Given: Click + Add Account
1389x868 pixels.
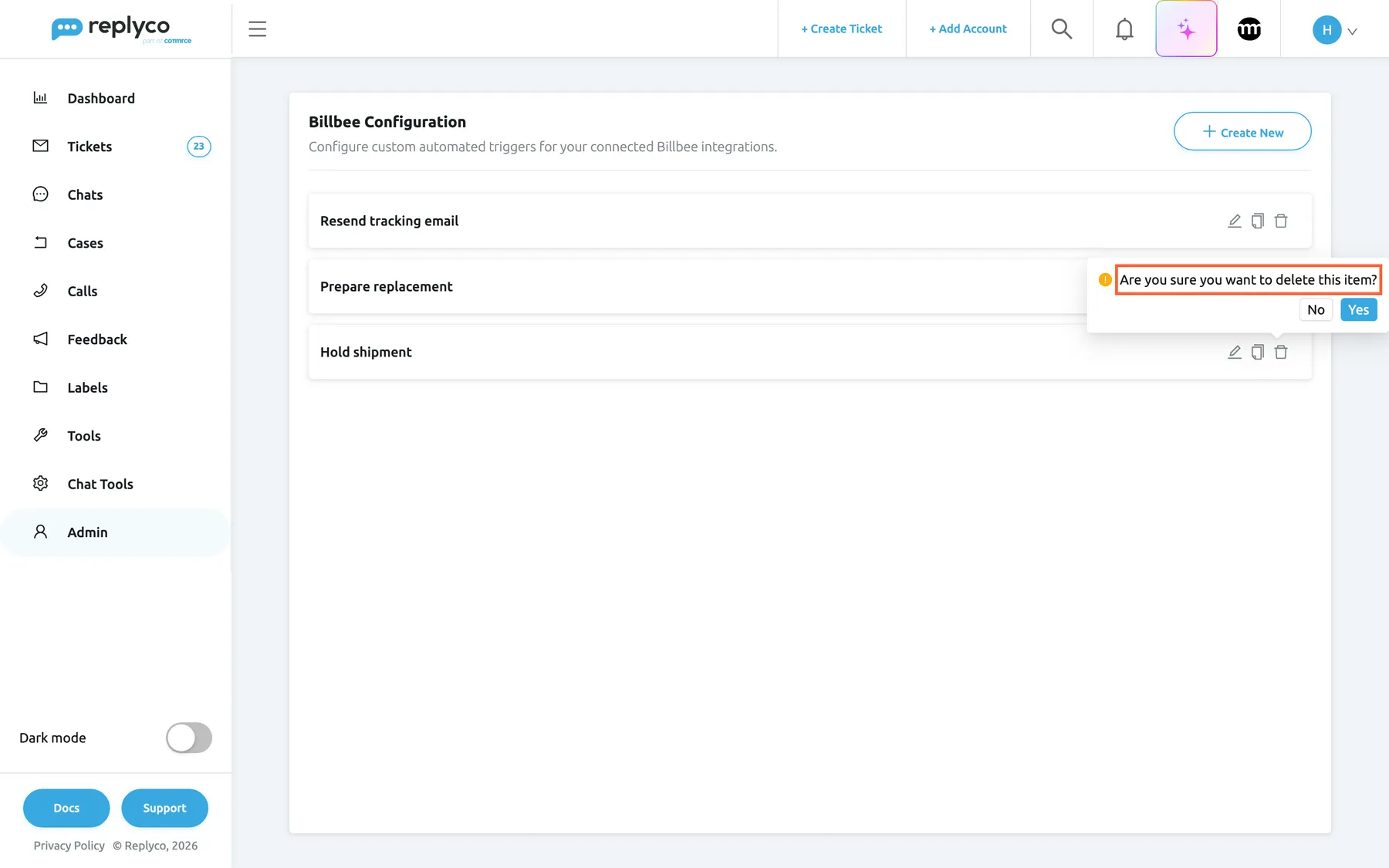Looking at the screenshot, I should click(968, 29).
